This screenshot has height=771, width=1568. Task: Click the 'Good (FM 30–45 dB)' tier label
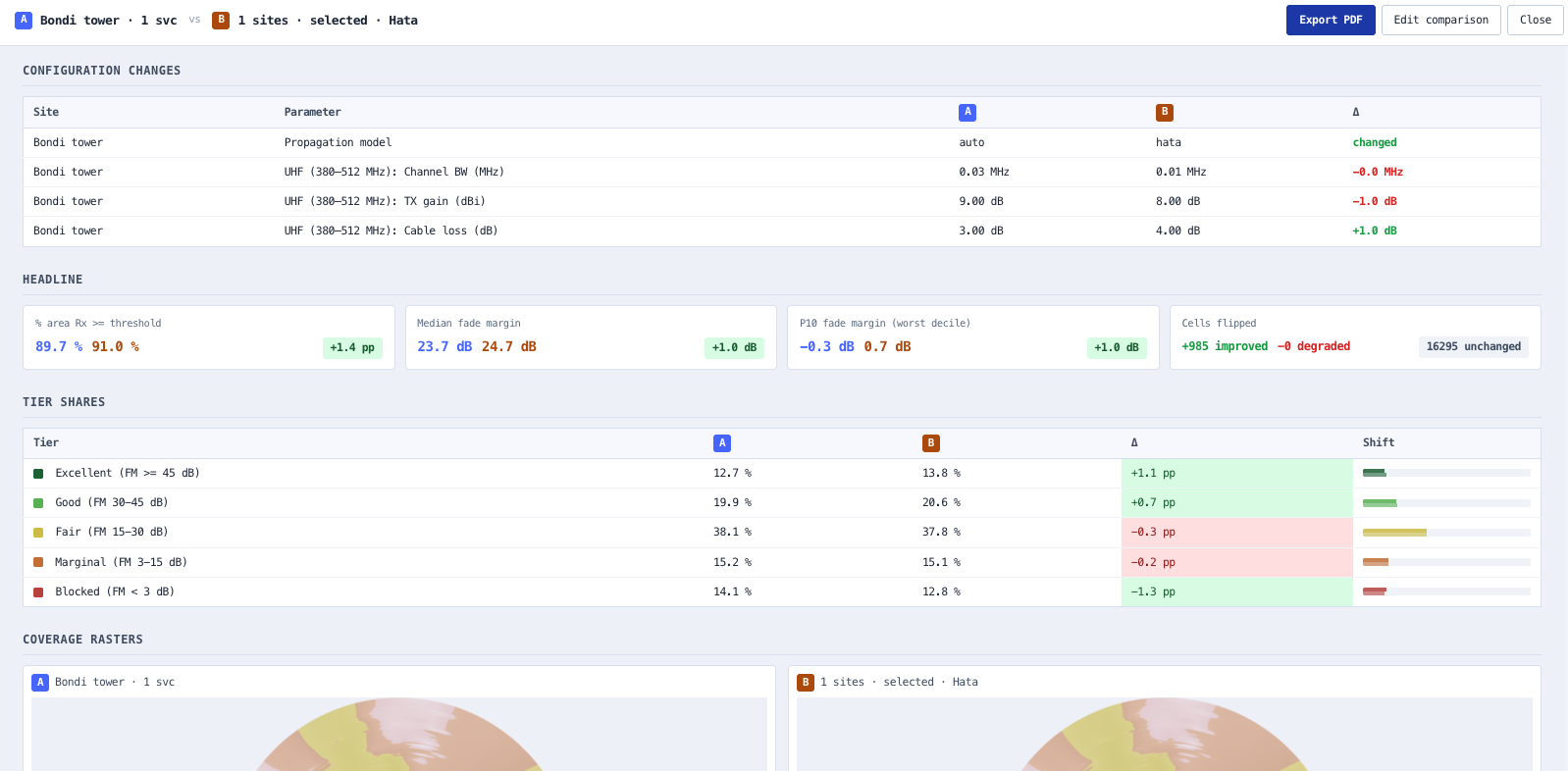[x=112, y=502]
